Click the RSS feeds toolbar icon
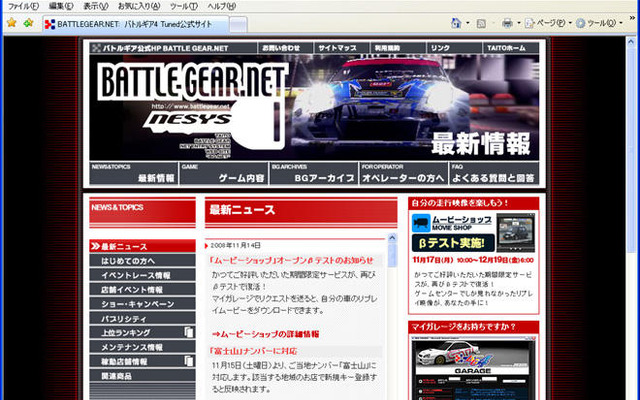The image size is (640, 400). click(x=481, y=23)
